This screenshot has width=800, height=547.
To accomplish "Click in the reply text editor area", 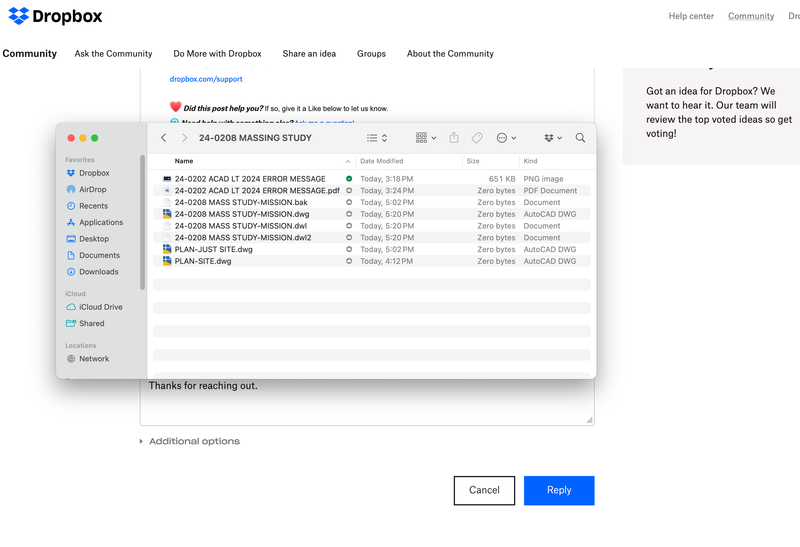I will point(367,403).
